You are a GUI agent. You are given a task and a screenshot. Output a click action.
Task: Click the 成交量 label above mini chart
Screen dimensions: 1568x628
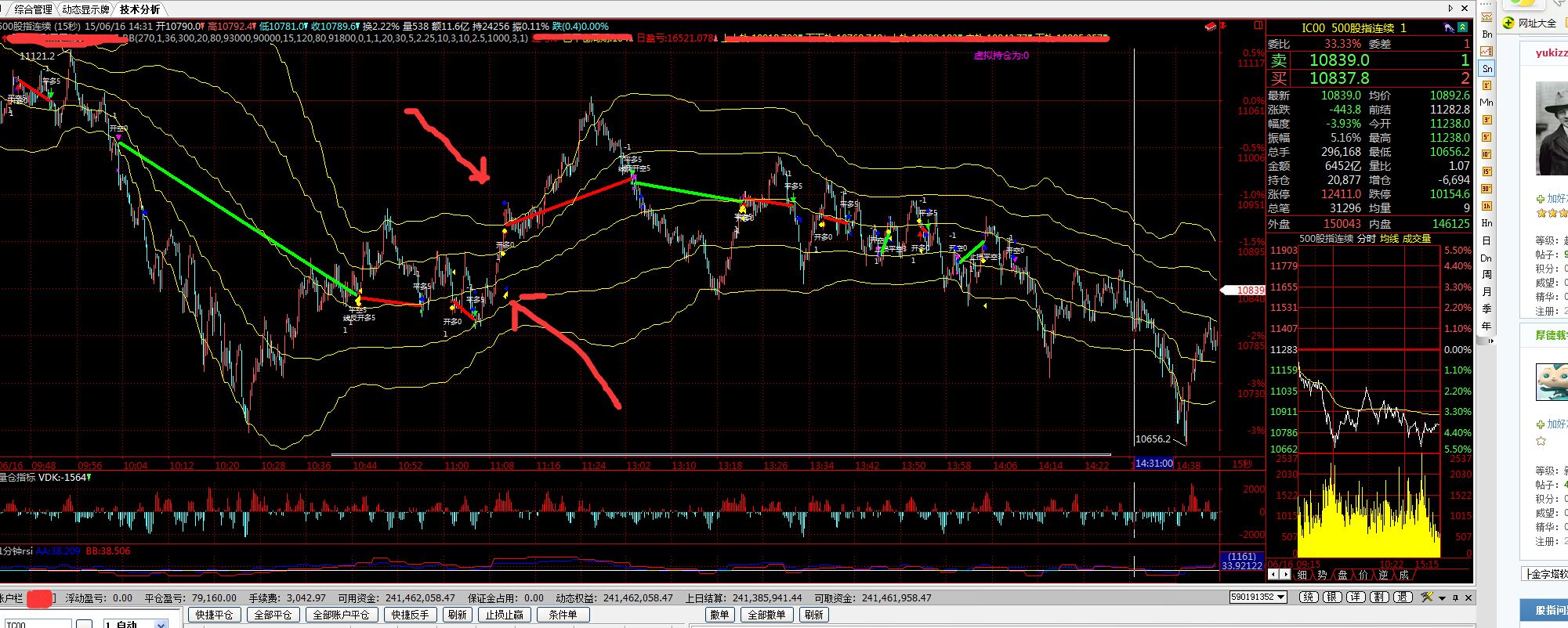pos(1416,239)
